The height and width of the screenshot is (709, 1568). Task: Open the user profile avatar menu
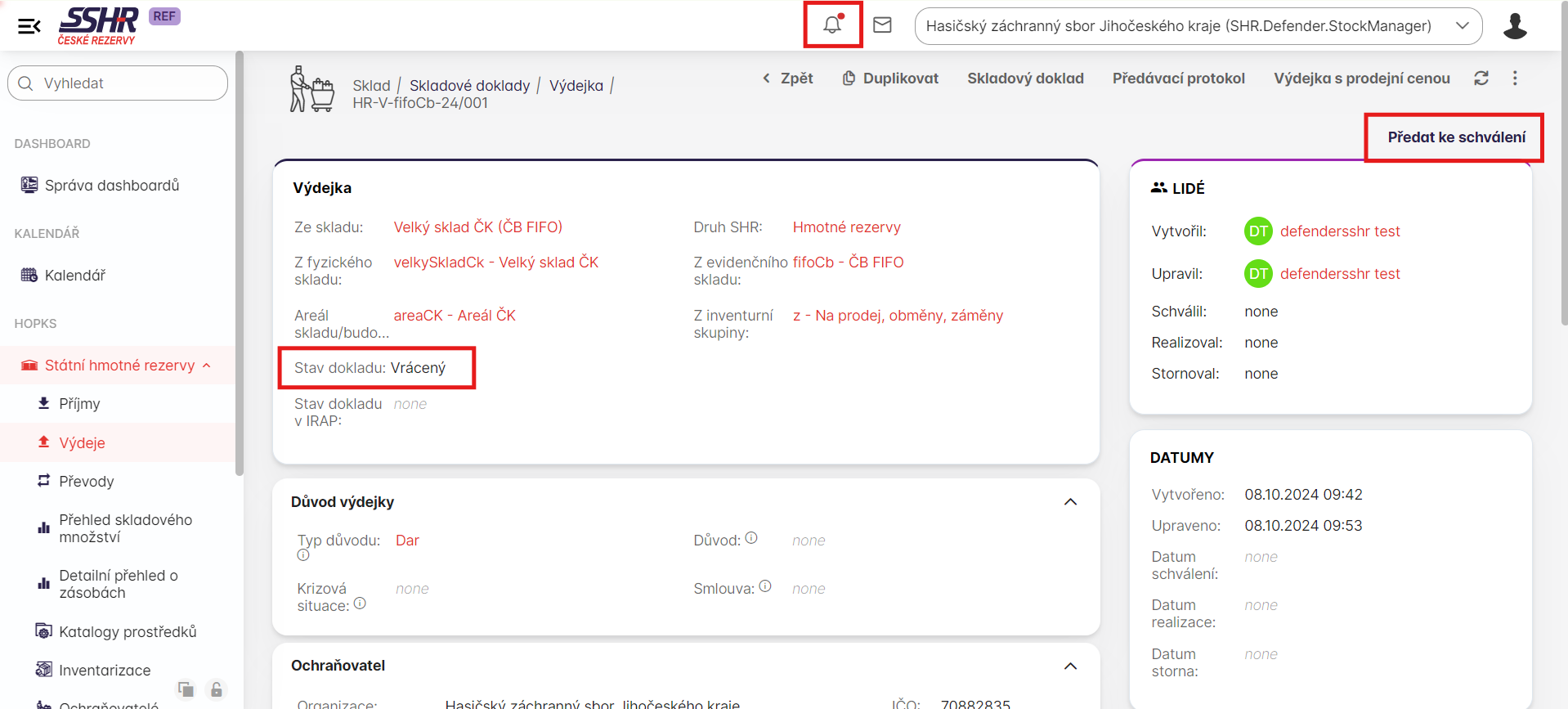click(x=1515, y=26)
